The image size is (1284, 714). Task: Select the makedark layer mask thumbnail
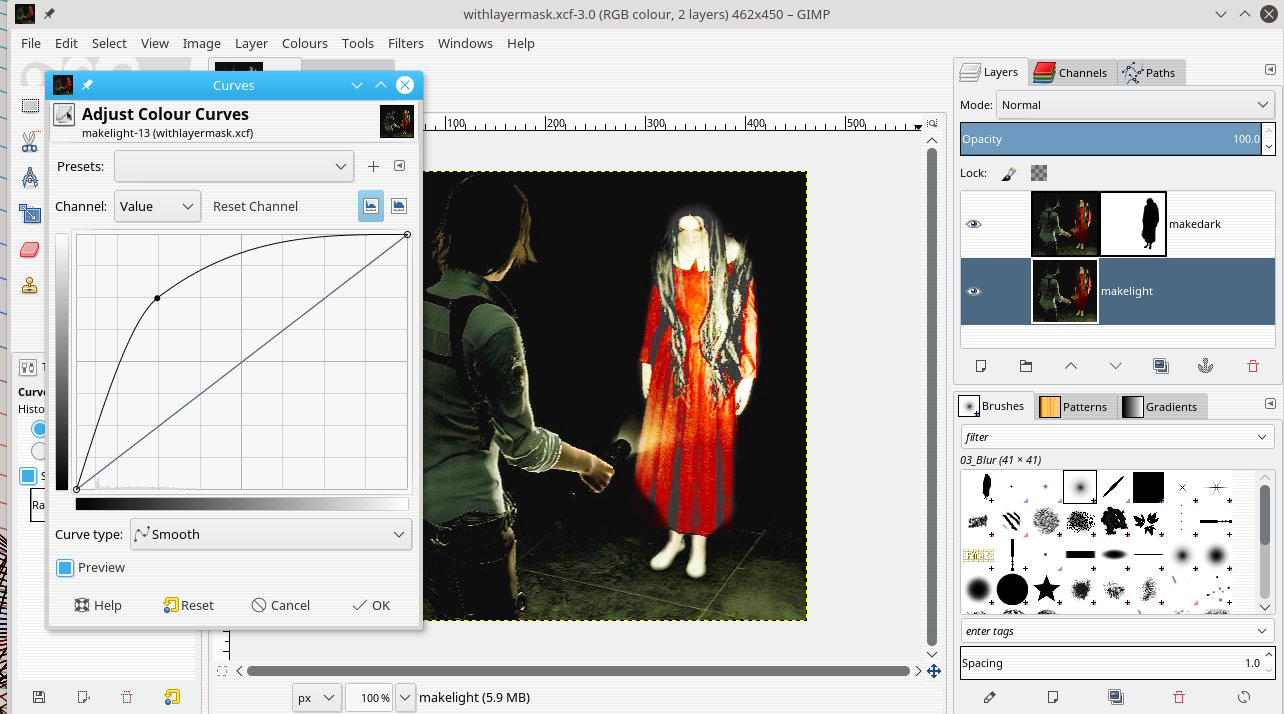(x=1133, y=224)
